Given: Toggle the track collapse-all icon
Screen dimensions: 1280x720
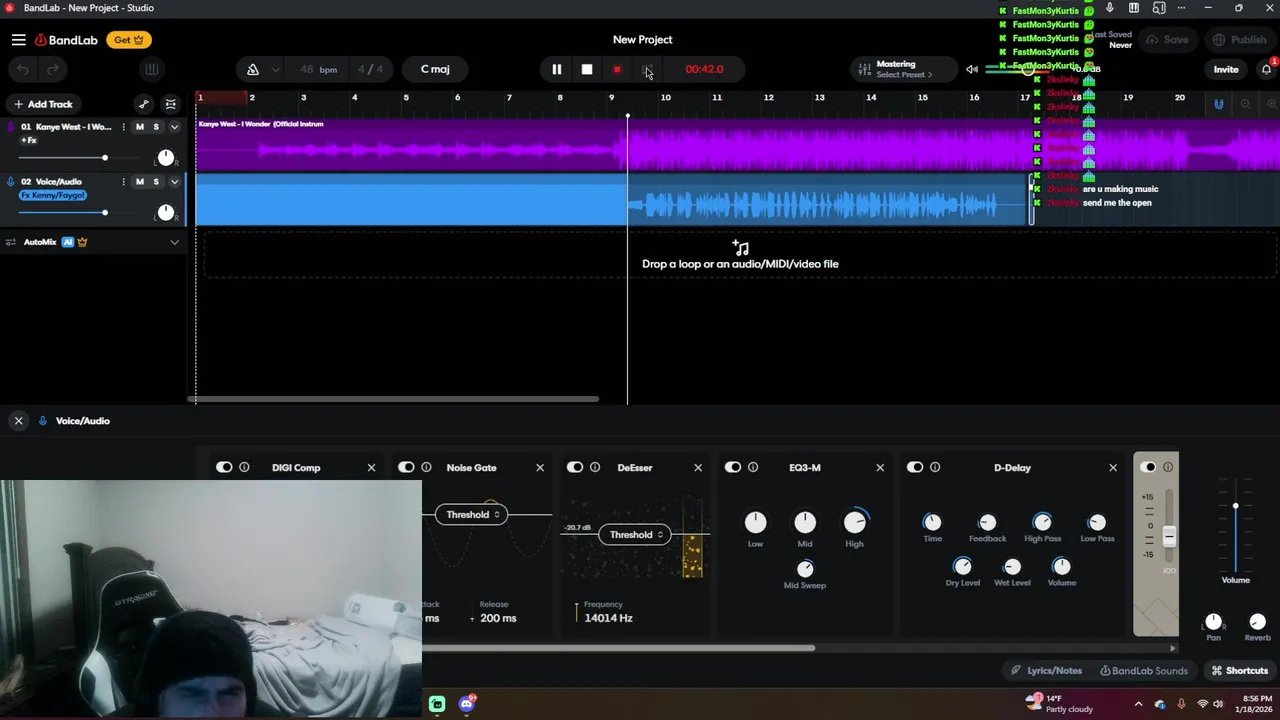Looking at the screenshot, I should click(171, 104).
